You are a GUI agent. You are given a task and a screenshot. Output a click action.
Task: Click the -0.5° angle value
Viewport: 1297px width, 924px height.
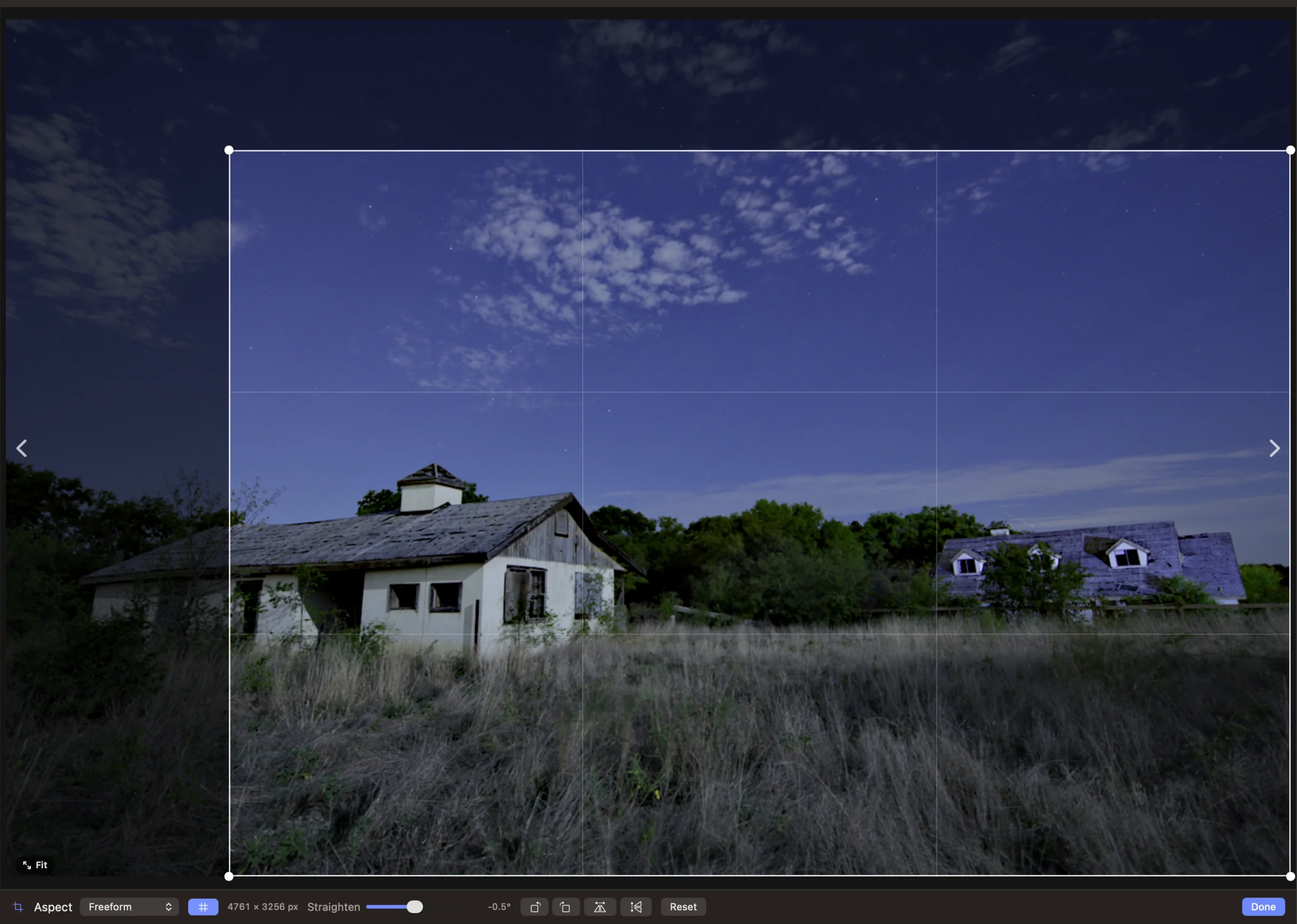point(499,906)
